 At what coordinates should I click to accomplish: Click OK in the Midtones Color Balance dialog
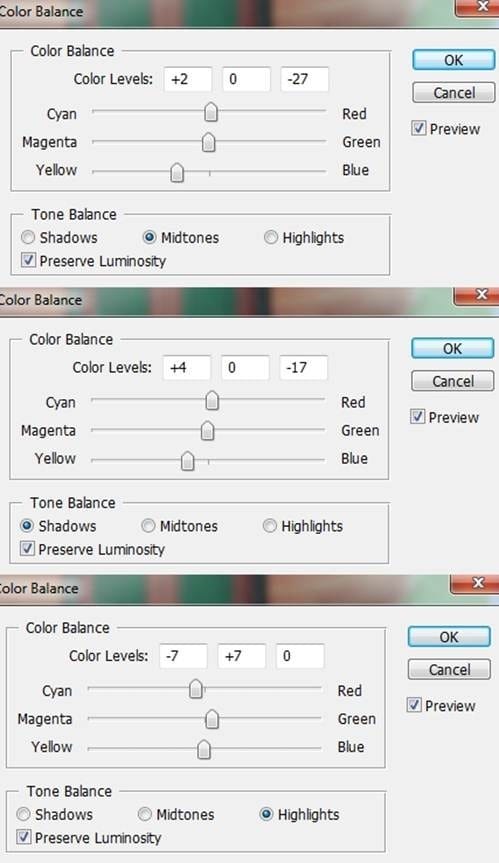pyautogui.click(x=453, y=60)
